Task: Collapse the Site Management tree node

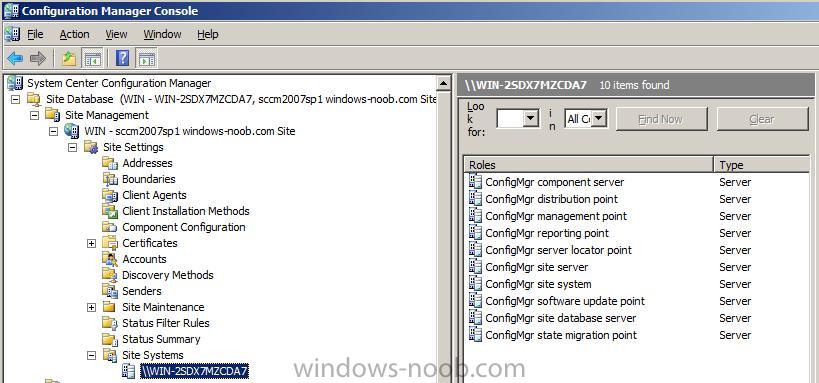Action: pos(34,115)
